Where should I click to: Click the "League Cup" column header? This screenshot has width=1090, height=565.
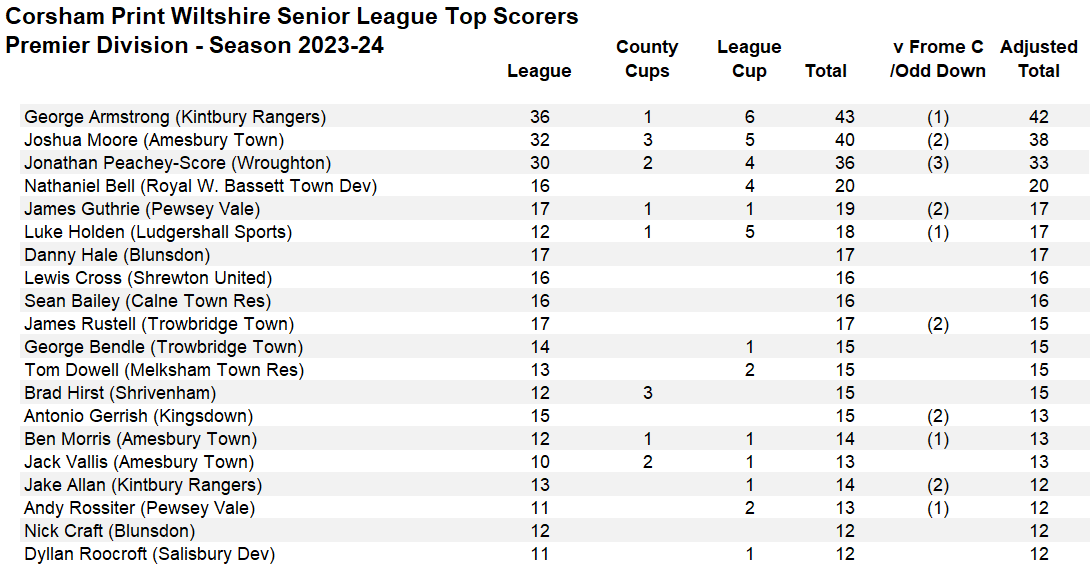click(x=749, y=59)
